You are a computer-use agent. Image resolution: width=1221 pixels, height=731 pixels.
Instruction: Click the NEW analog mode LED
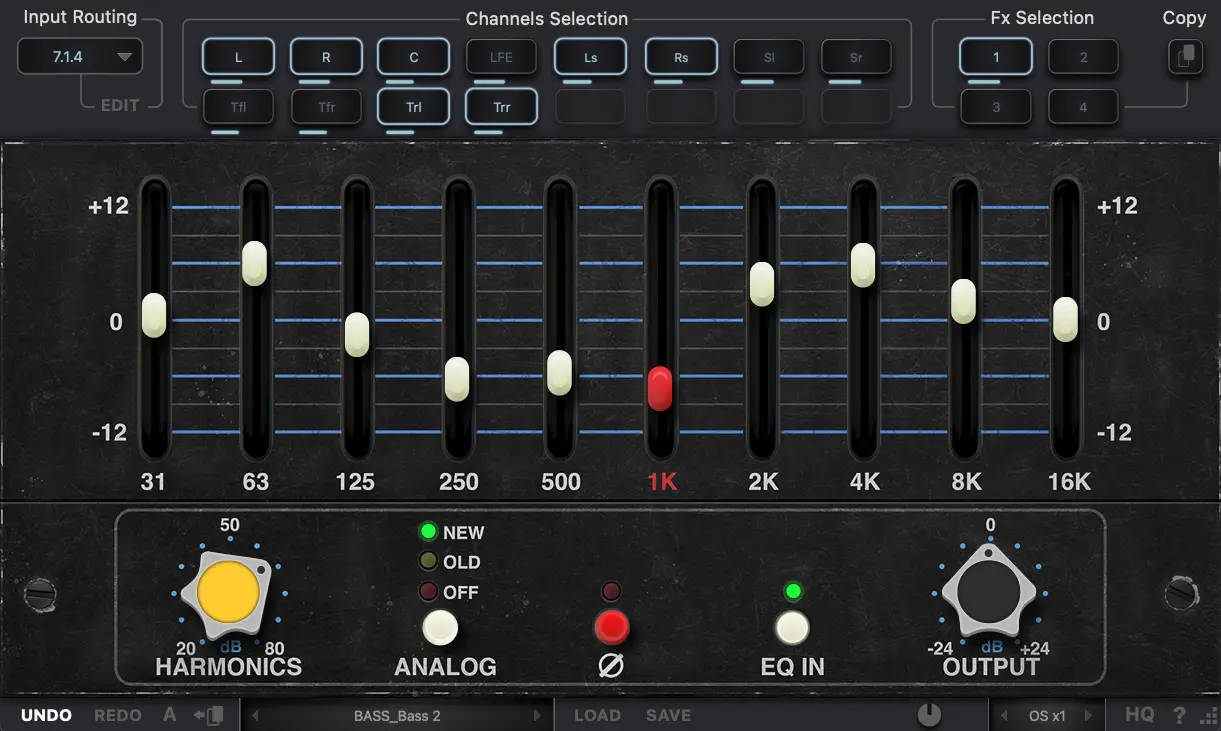click(429, 532)
